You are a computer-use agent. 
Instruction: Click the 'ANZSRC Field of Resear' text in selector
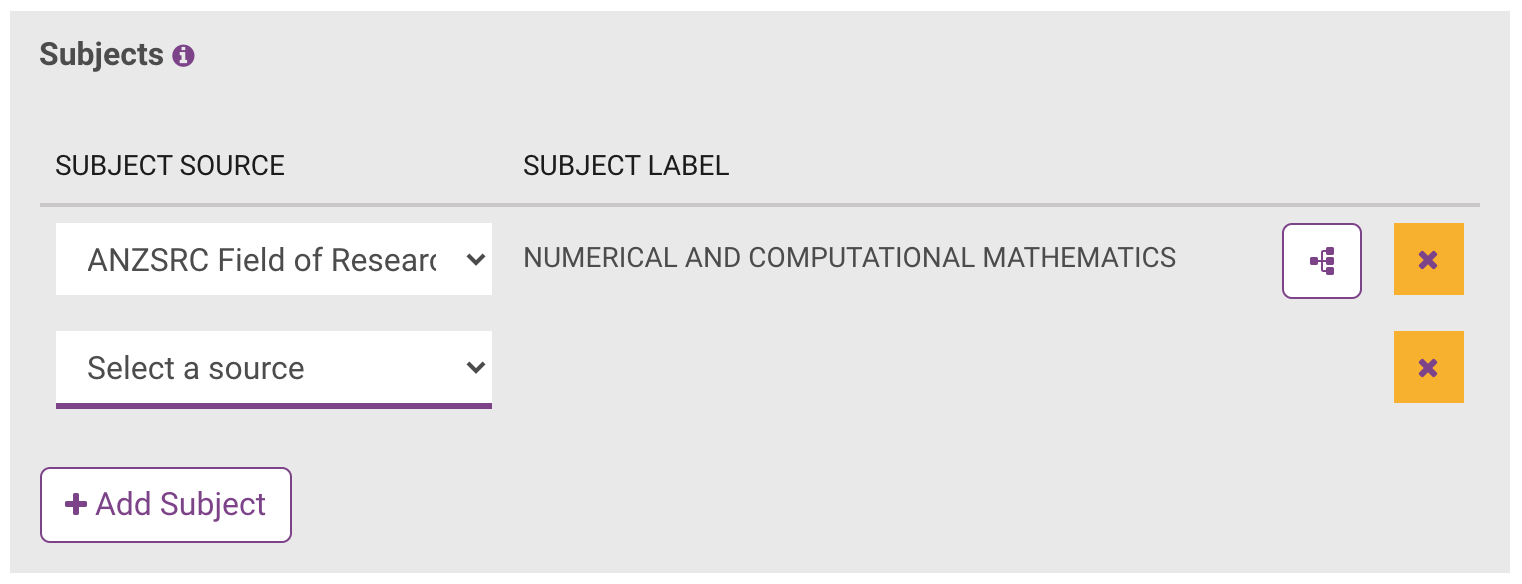tap(262, 260)
